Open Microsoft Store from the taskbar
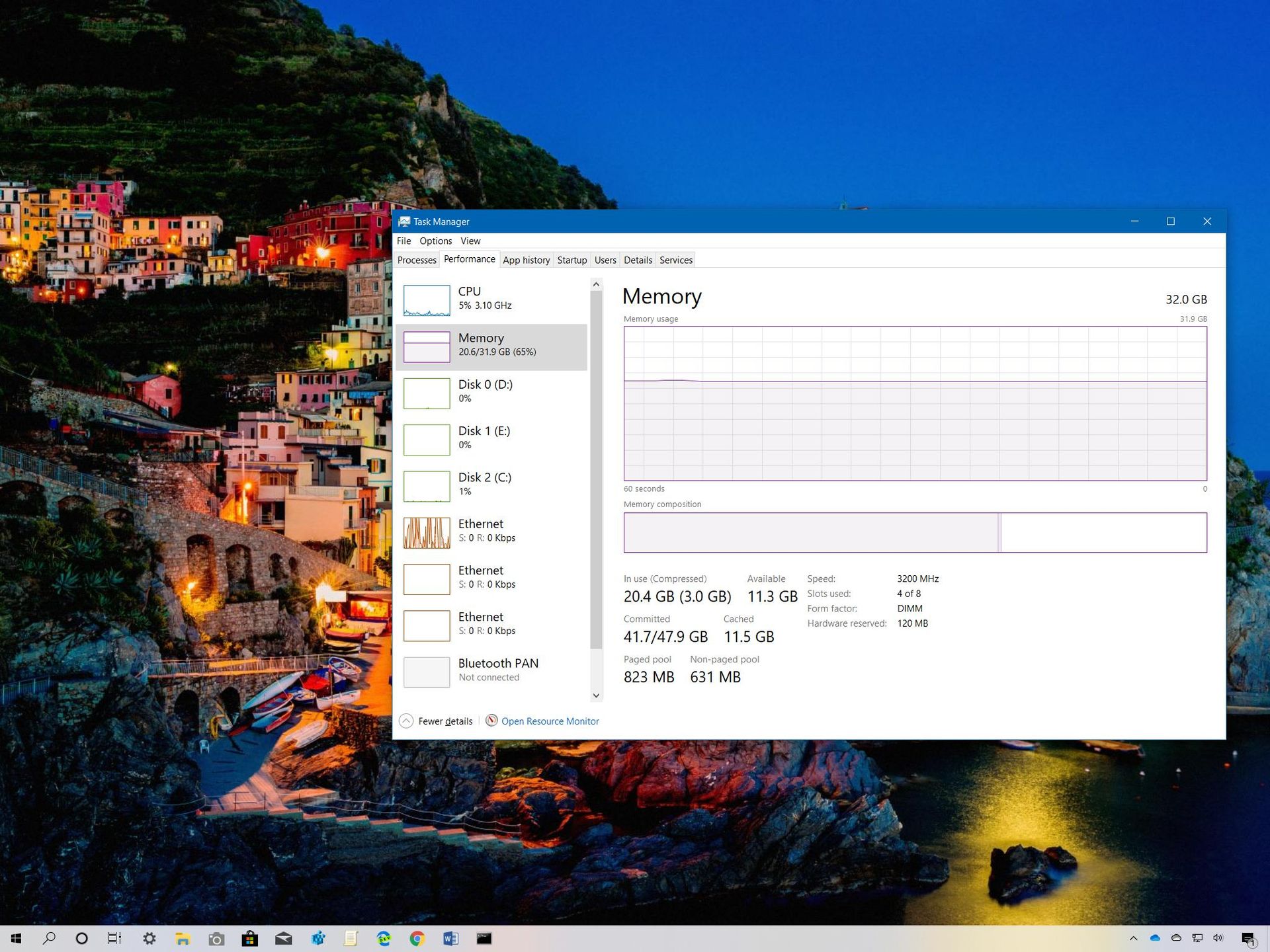1270x952 pixels. [x=250, y=938]
